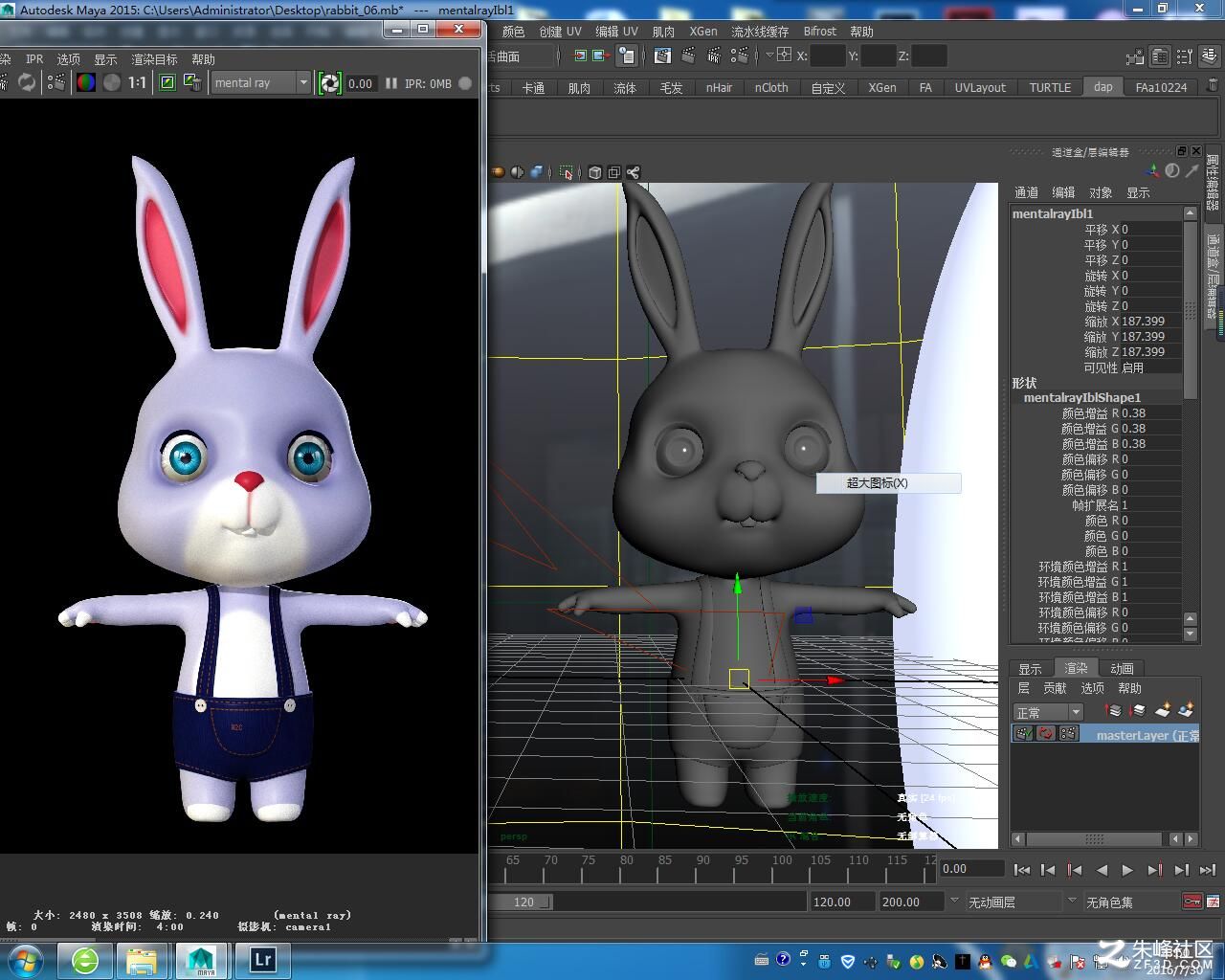Switch to the dap shelf tab
This screenshot has height=980, width=1225.
click(x=1103, y=87)
